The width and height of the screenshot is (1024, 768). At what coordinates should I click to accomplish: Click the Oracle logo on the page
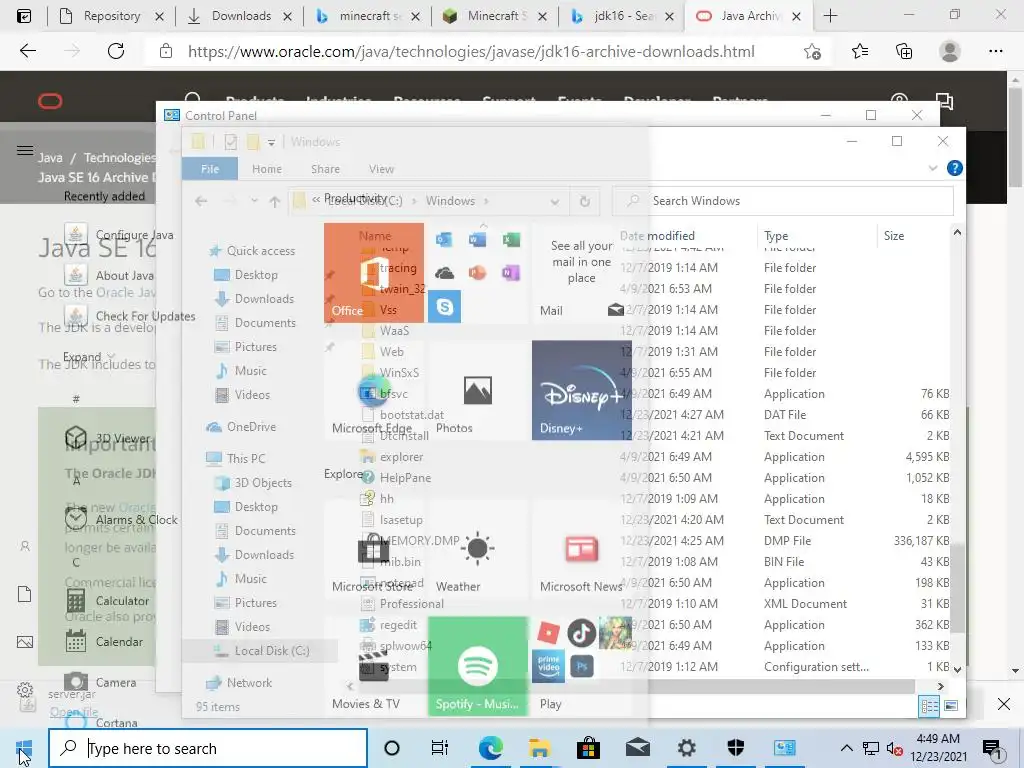(50, 101)
